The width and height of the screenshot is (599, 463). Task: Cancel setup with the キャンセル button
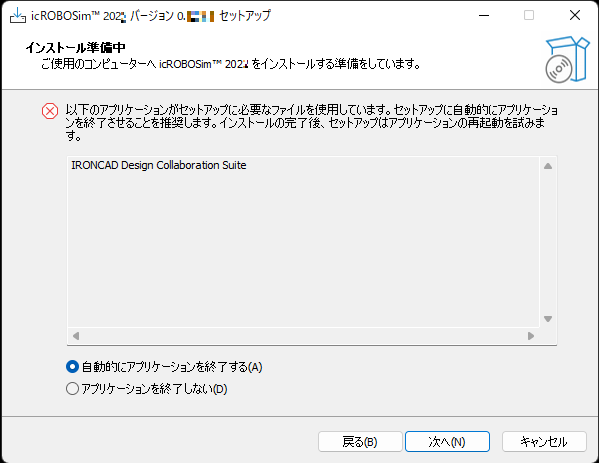[x=544, y=442]
